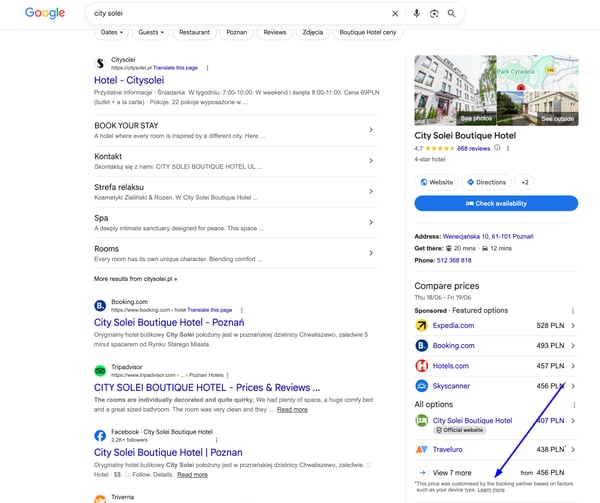Screen dimensions: 600x503
Task: Click the Skyscanner logo icon
Action: point(422,386)
